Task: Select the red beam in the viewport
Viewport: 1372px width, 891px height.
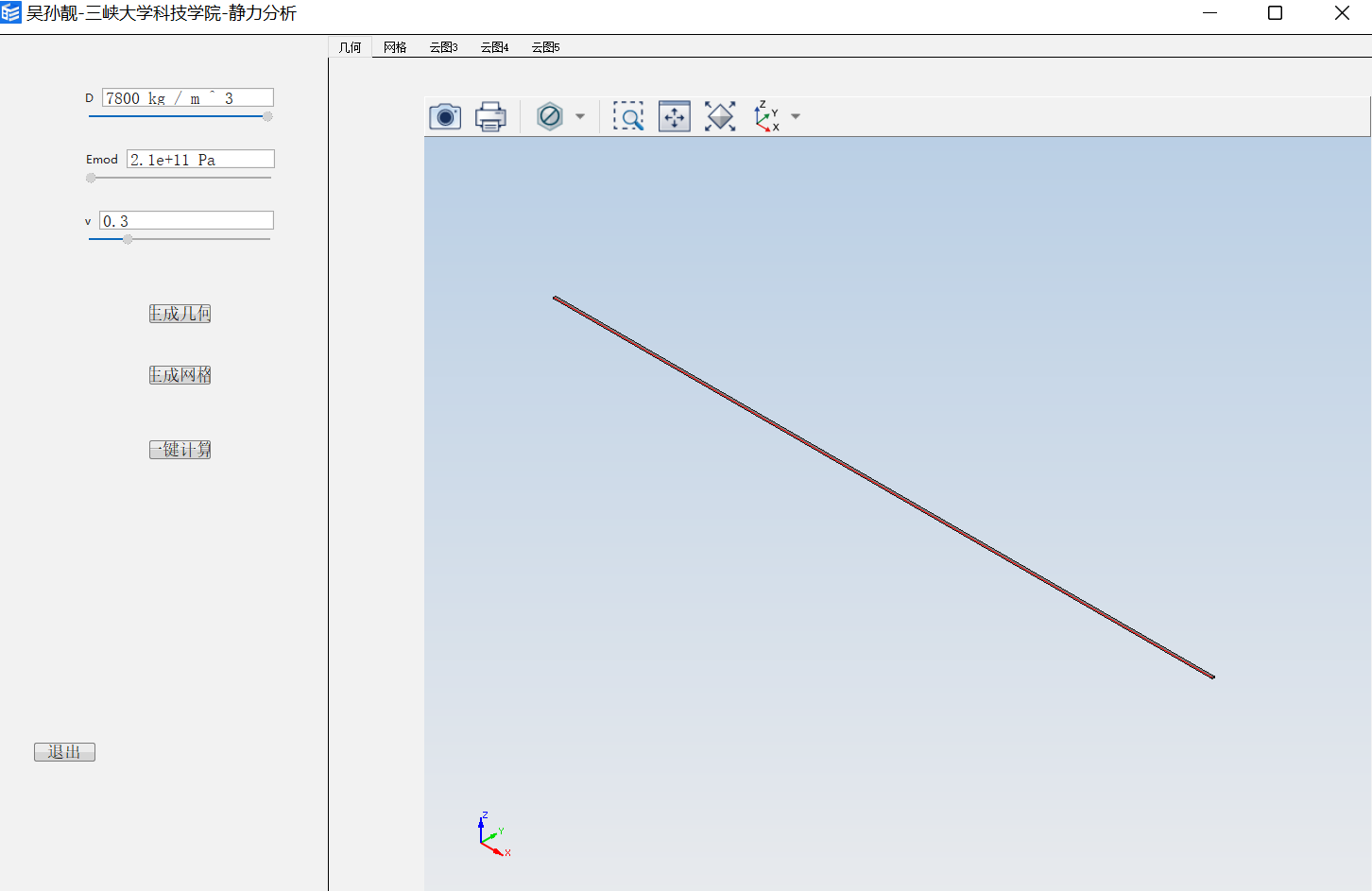Action: (883, 488)
